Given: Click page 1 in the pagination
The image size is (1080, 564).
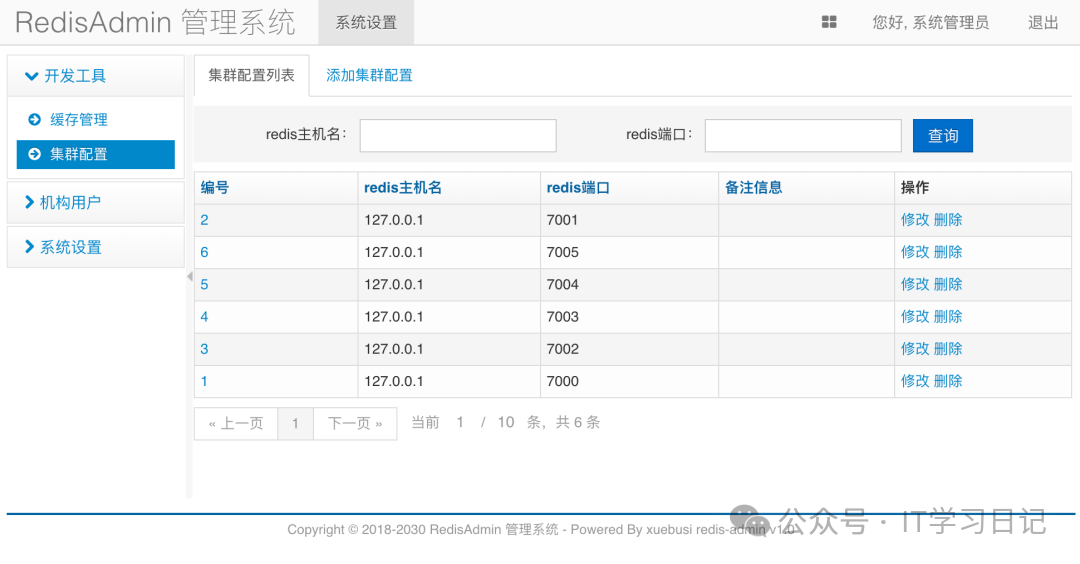Looking at the screenshot, I should [x=295, y=424].
